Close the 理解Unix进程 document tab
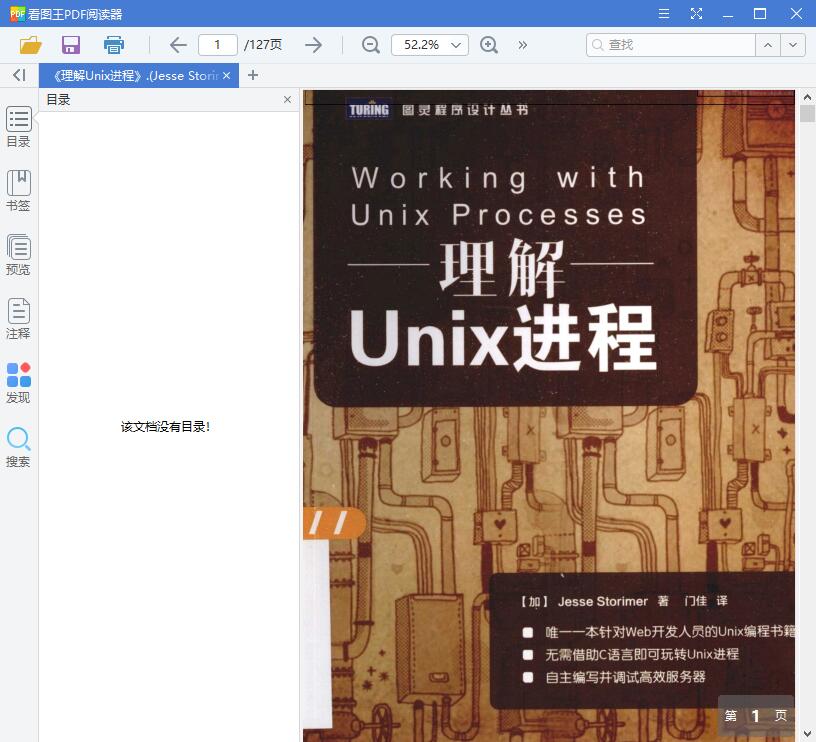 point(226,75)
